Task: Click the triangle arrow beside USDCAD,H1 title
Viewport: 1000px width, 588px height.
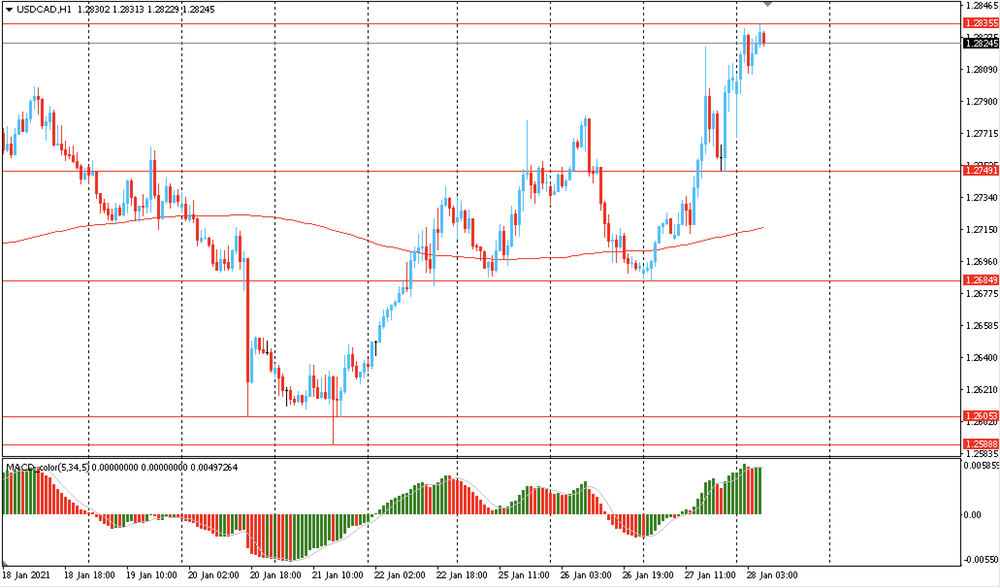Action: coord(8,8)
